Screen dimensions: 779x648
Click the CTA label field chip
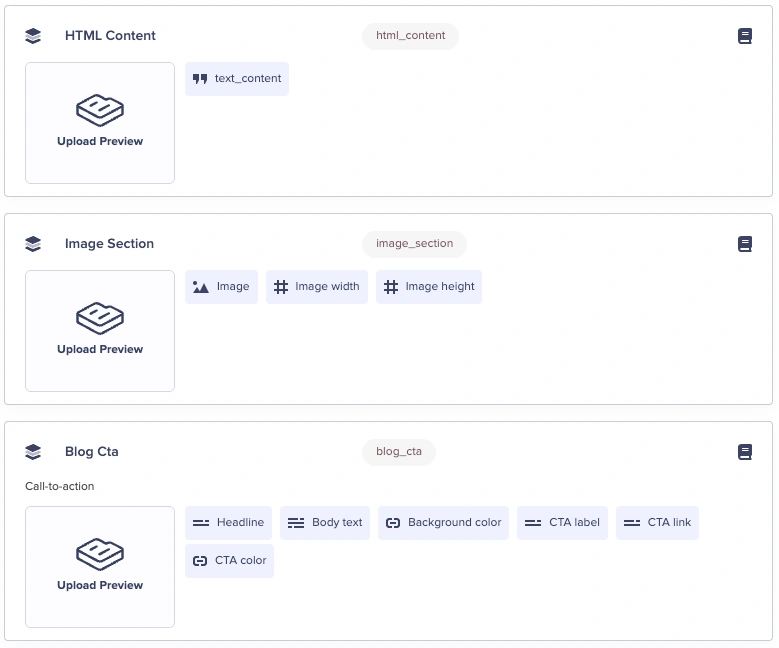562,523
